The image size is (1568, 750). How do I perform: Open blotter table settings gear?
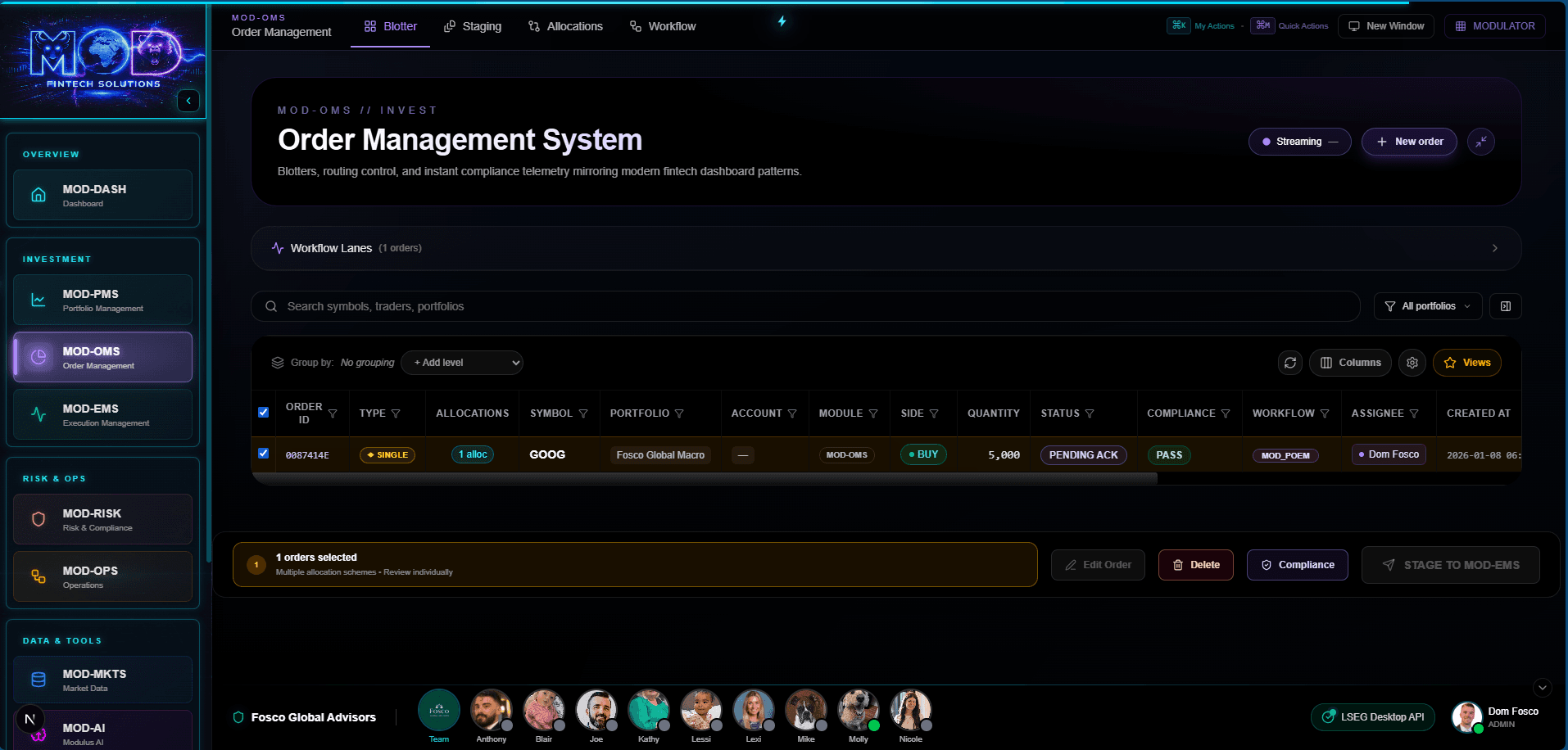1412,362
